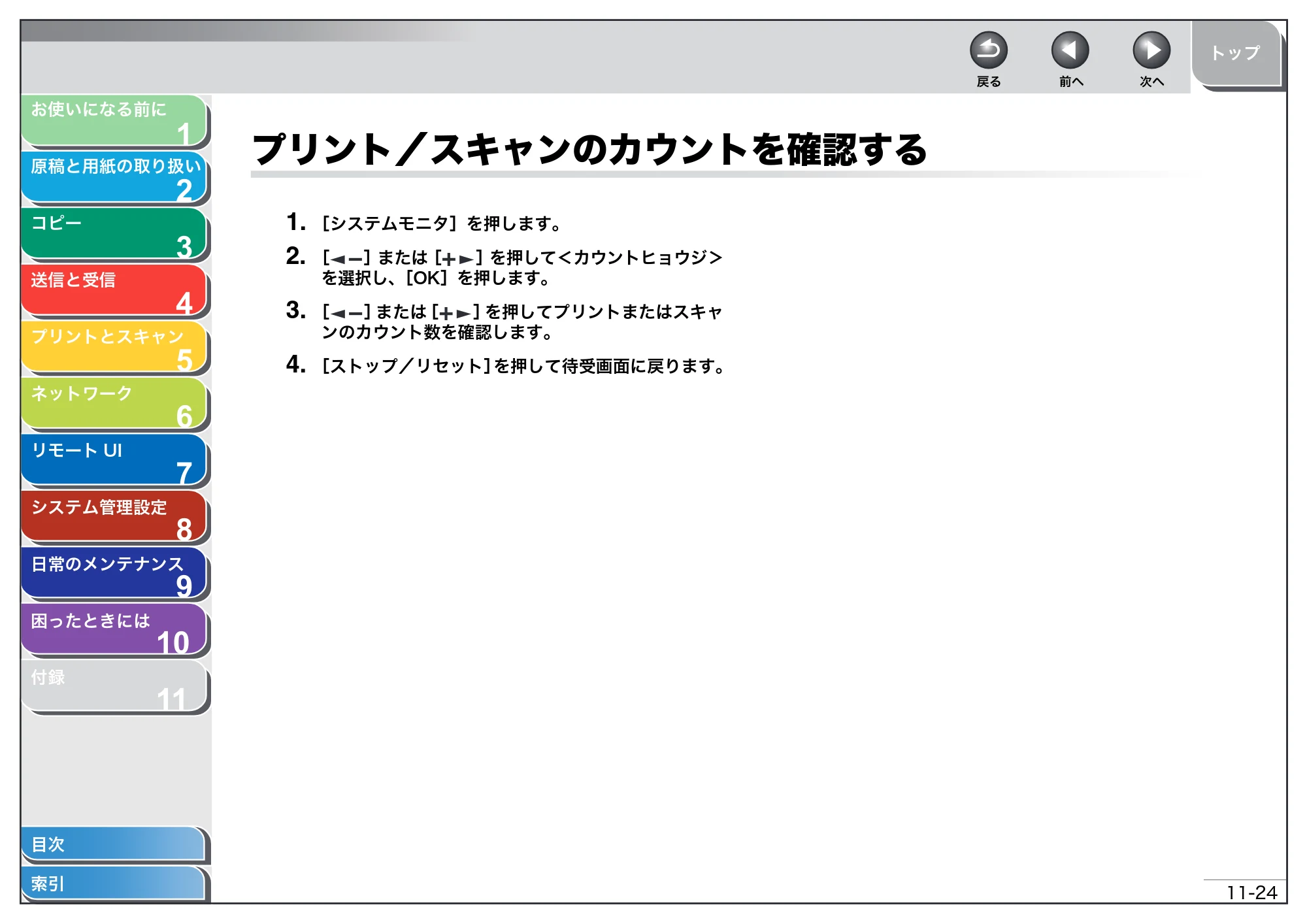Viewport: 1307px width, 924px height.
Task: Click the page number 11-24
Action: (x=1251, y=893)
